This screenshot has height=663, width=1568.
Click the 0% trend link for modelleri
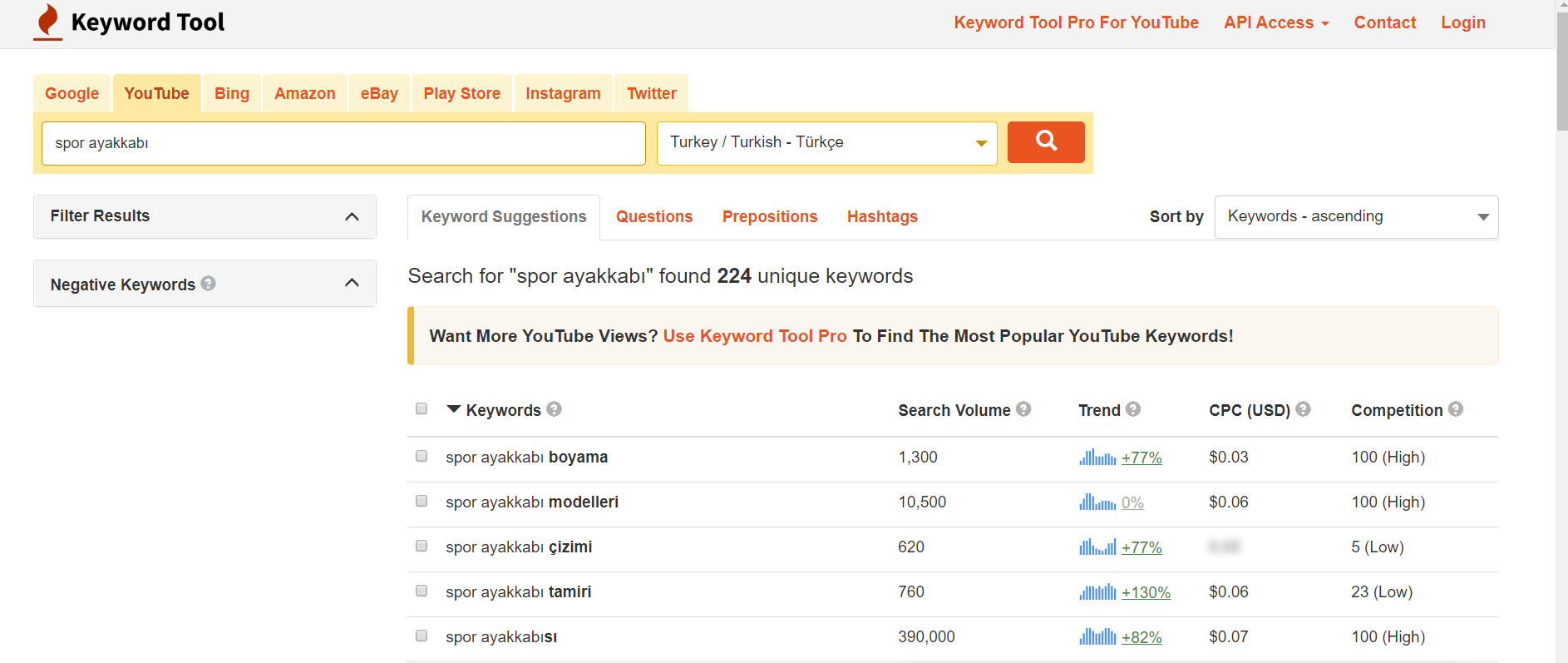pyautogui.click(x=1132, y=502)
